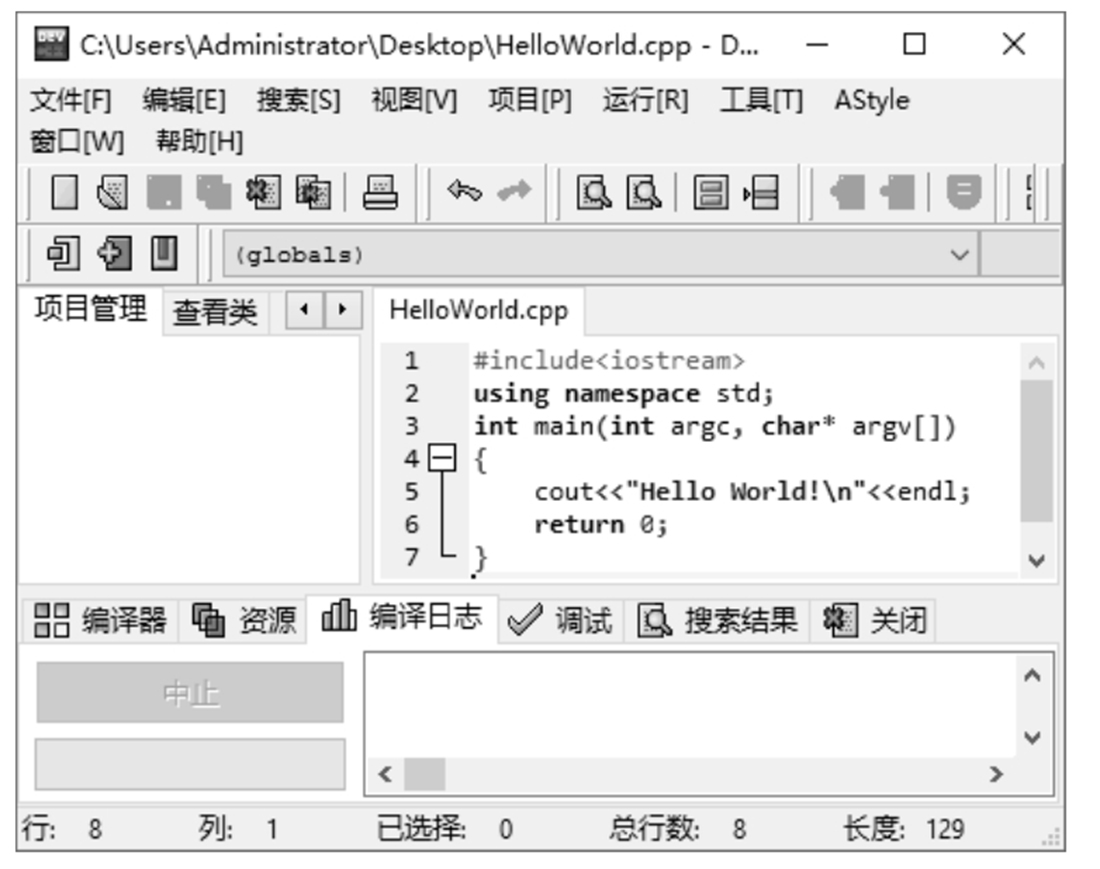Click the Dev-C++ logo in title bar

click(51, 44)
